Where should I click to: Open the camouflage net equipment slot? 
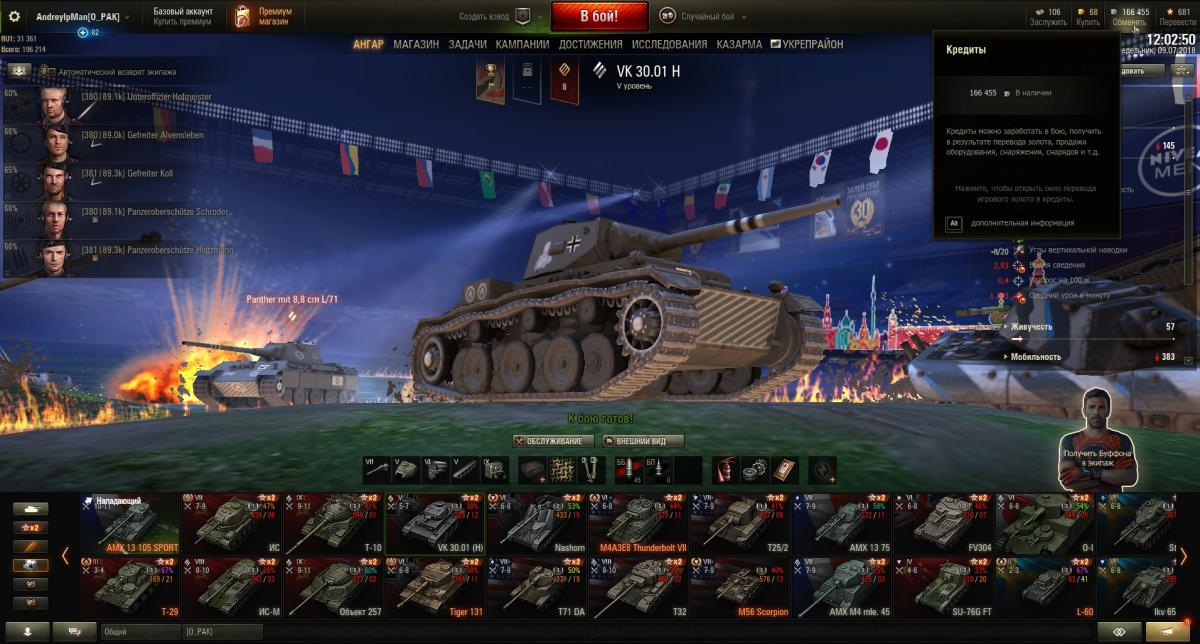click(565, 468)
